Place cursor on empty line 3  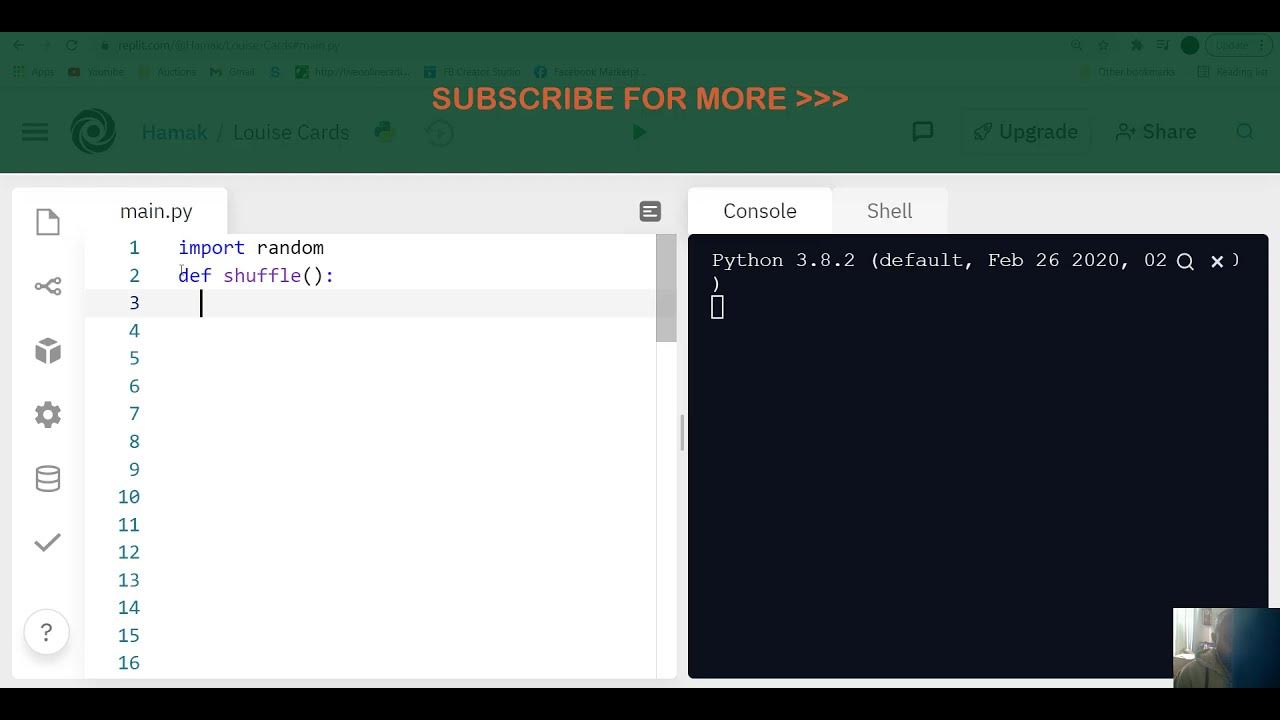pos(416,303)
